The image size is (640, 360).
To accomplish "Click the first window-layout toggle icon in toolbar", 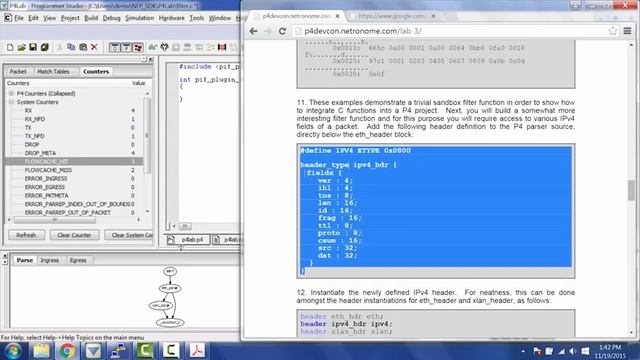I will click(x=115, y=48).
